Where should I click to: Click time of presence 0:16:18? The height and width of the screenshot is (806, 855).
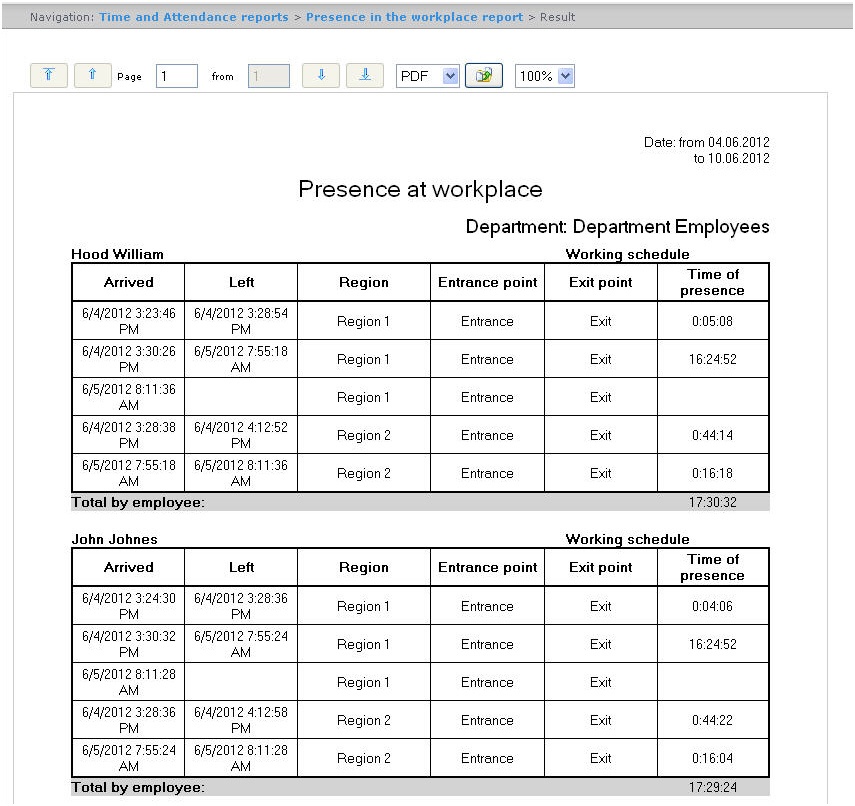click(712, 473)
